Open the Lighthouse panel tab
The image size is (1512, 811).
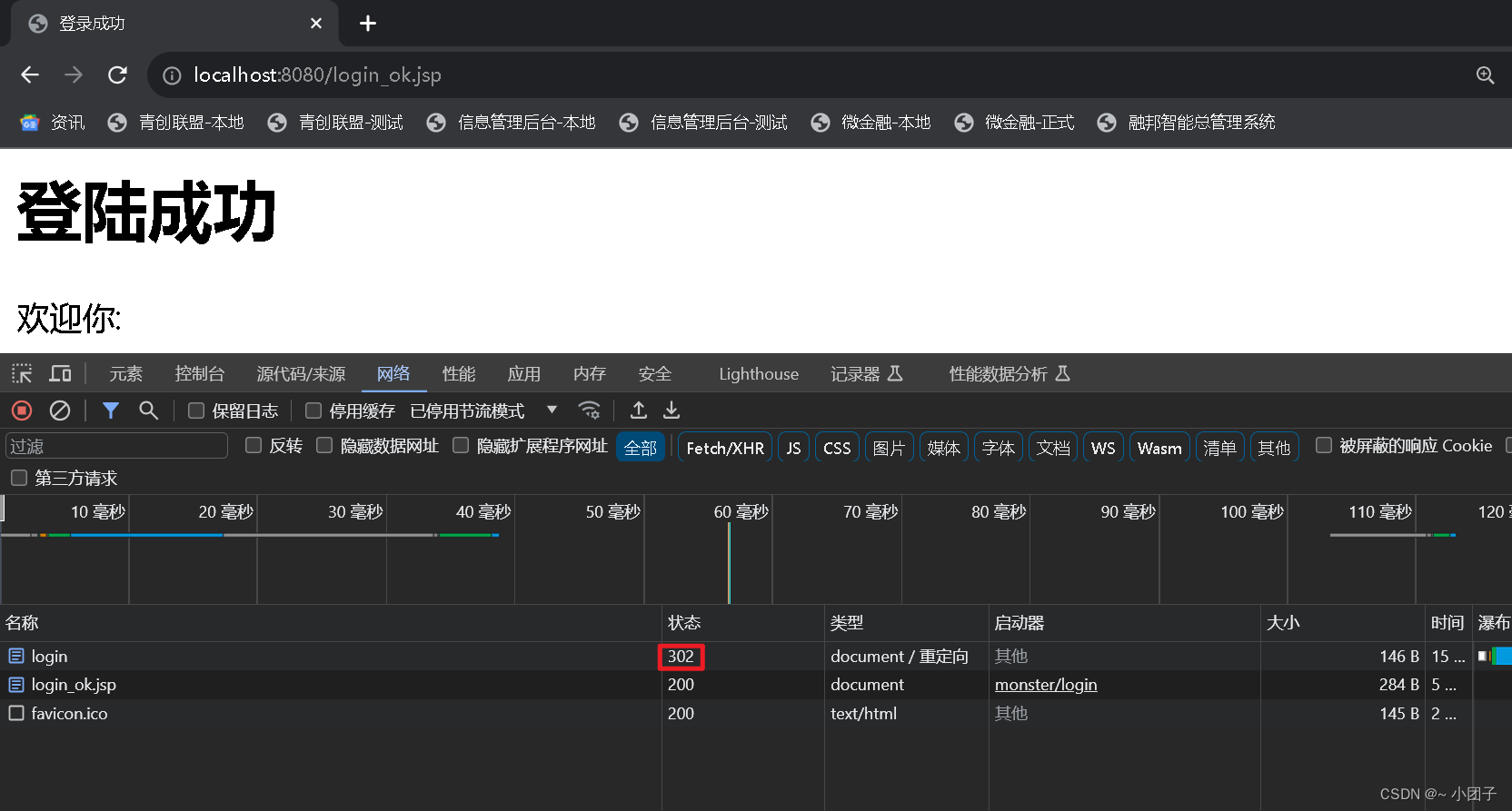(759, 373)
